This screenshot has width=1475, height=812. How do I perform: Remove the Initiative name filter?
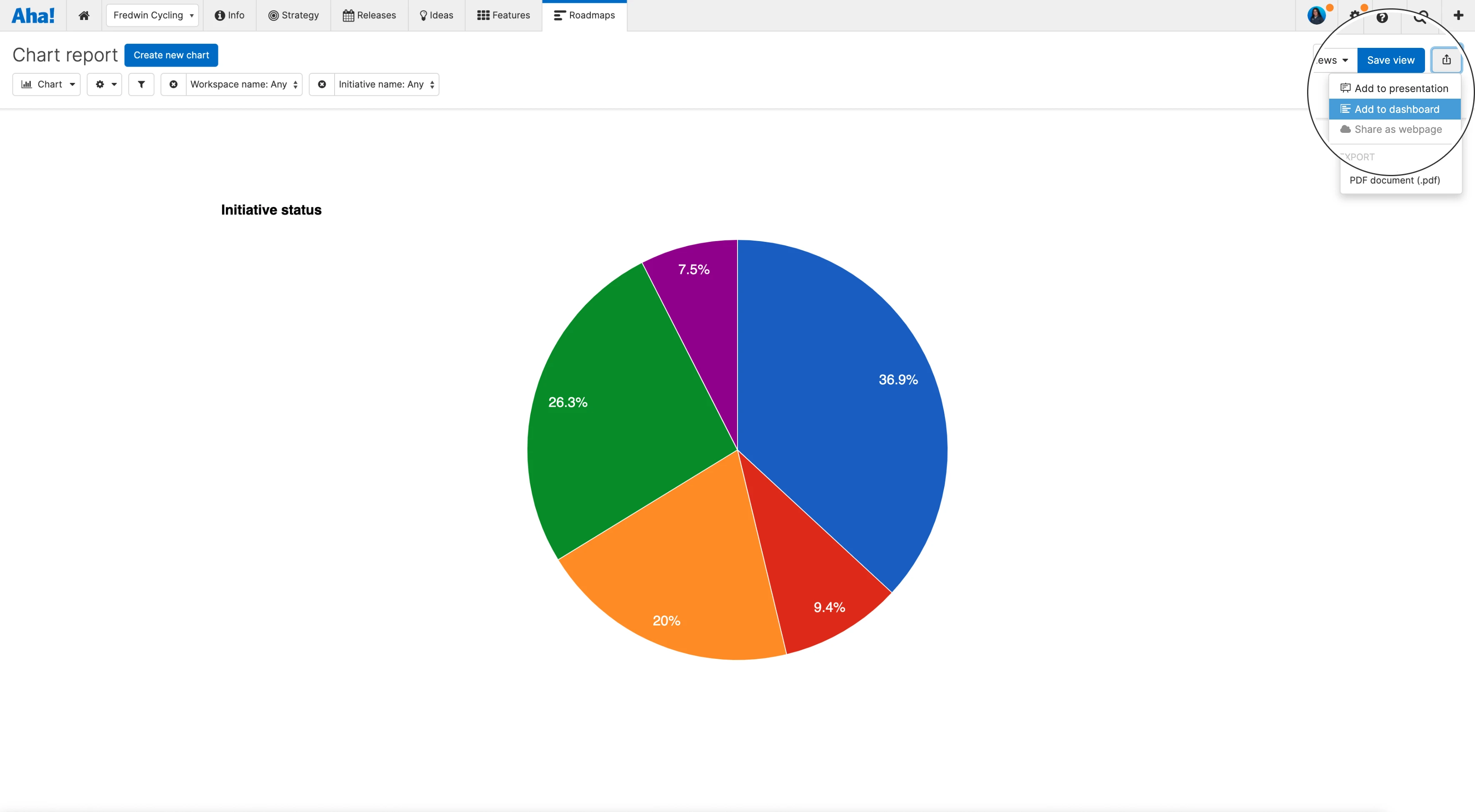[x=322, y=84]
